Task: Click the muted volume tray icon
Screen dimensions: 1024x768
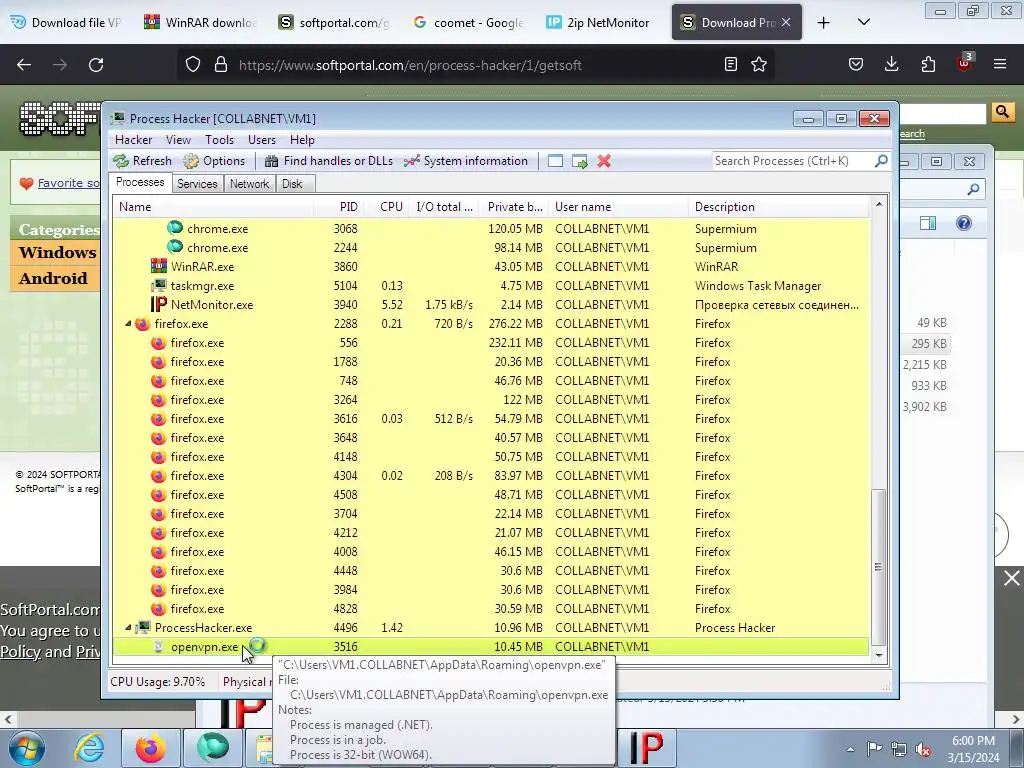Action: [x=923, y=748]
